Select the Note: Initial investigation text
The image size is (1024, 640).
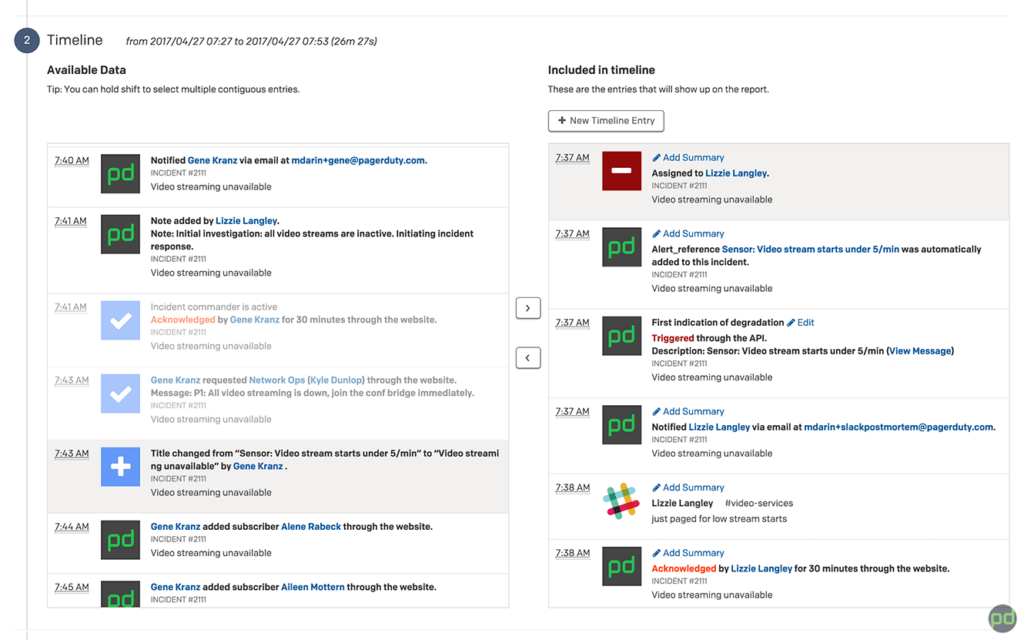tap(312, 240)
